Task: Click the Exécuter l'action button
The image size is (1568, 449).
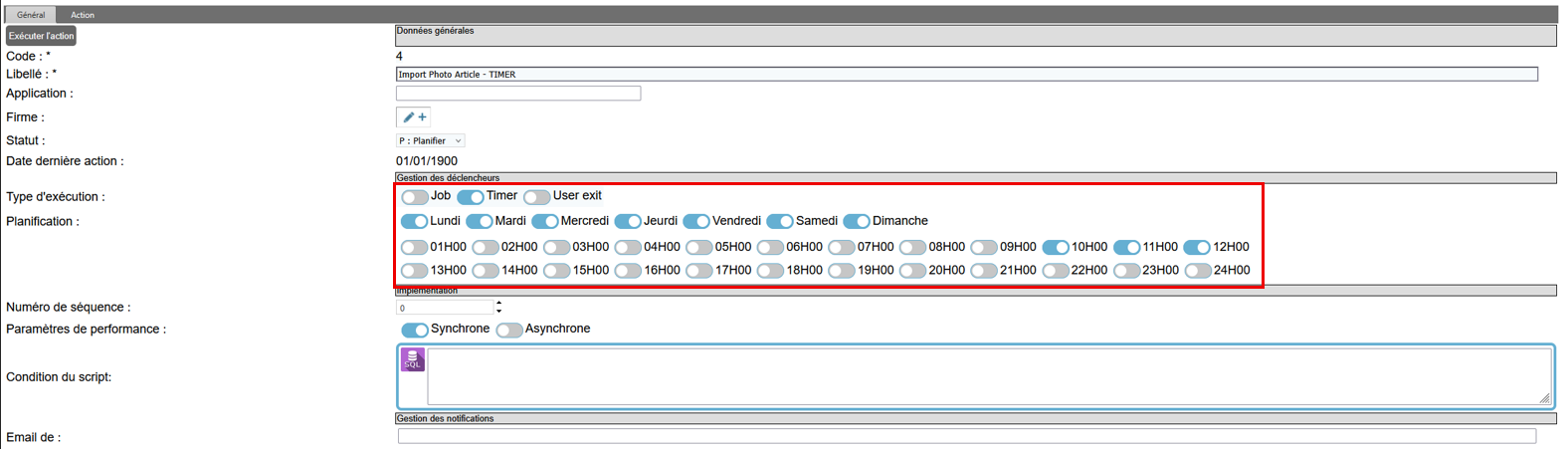Action: (42, 36)
